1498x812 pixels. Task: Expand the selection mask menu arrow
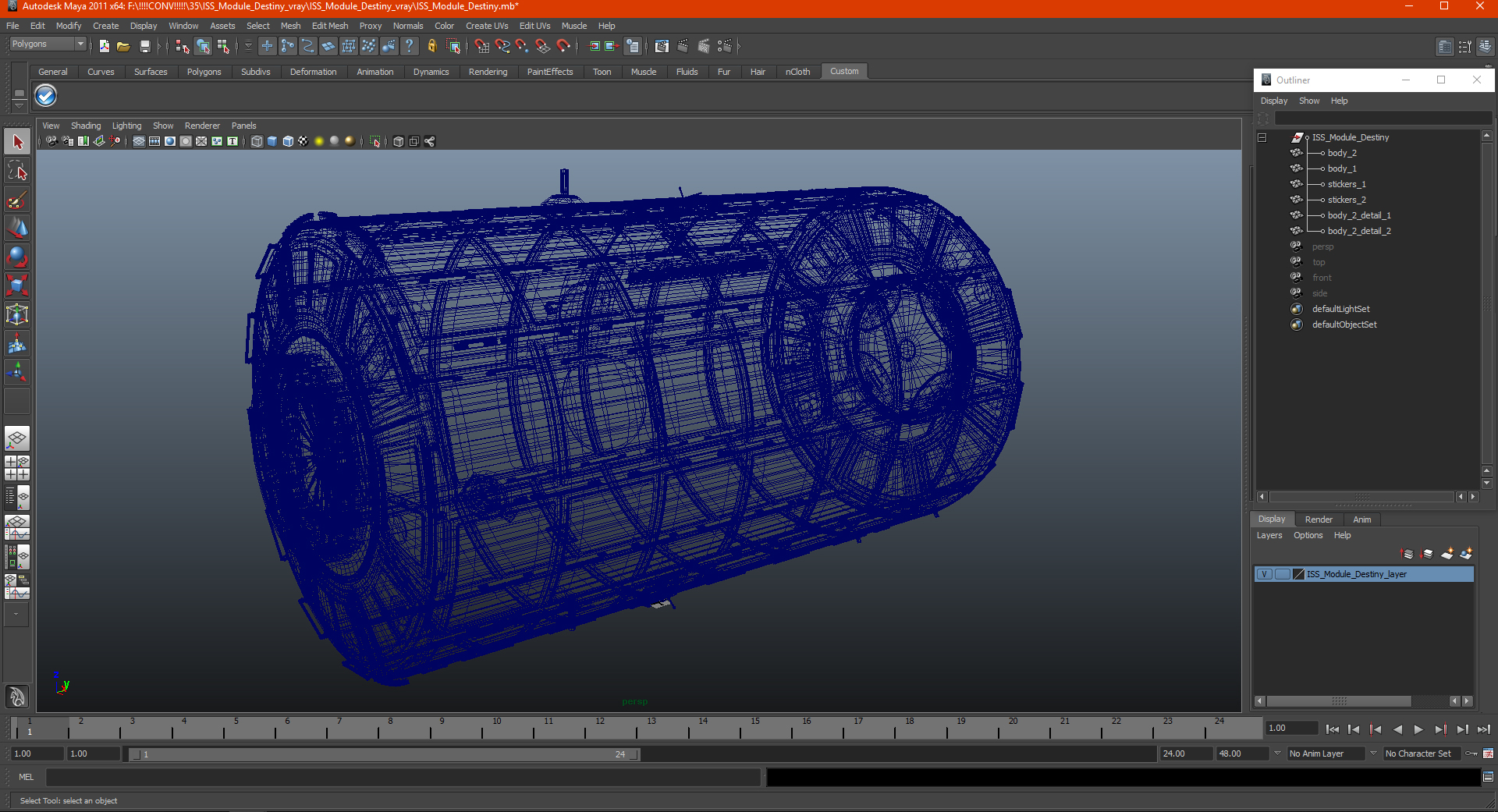click(248, 47)
